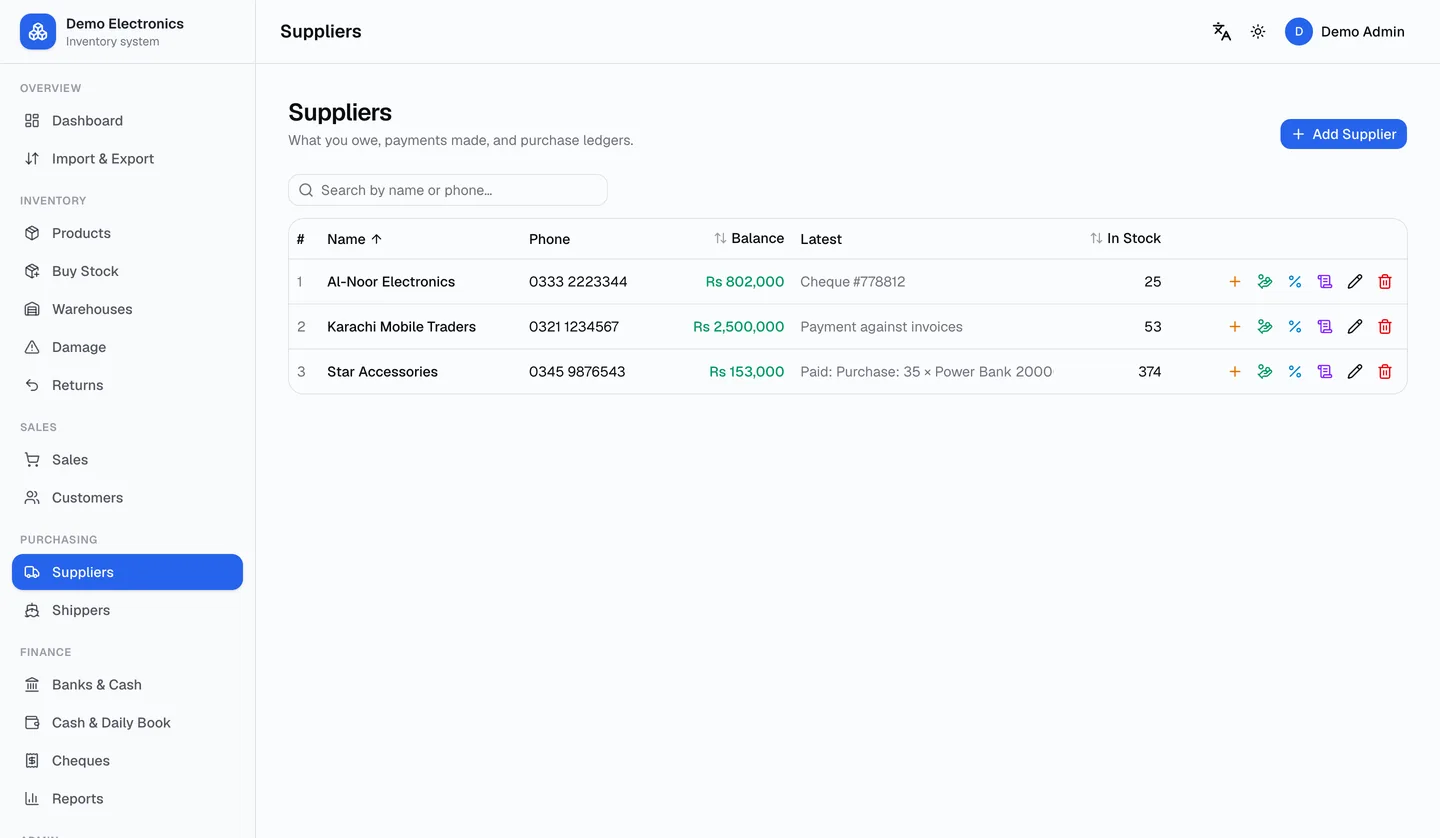This screenshot has height=838, width=1440.
Task: Open the purple ledger scroll icon for Al-Noor Electronics
Action: coord(1325,282)
